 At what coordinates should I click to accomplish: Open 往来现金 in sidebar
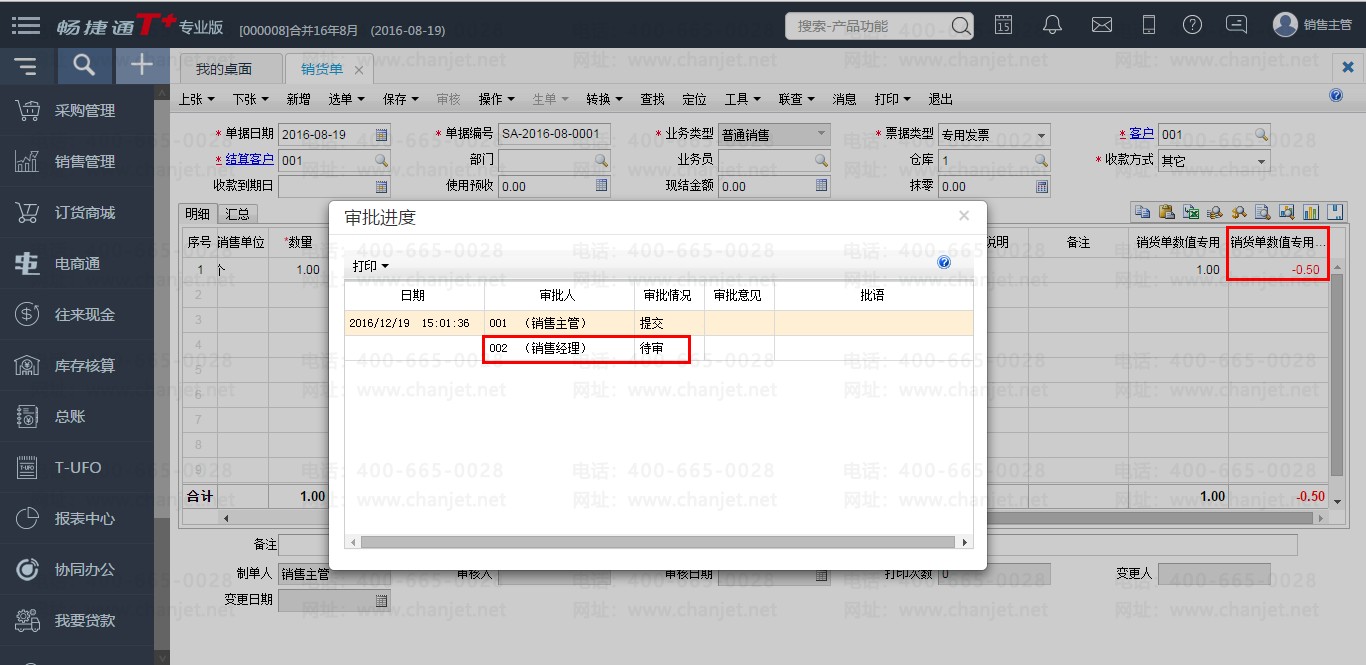point(77,314)
